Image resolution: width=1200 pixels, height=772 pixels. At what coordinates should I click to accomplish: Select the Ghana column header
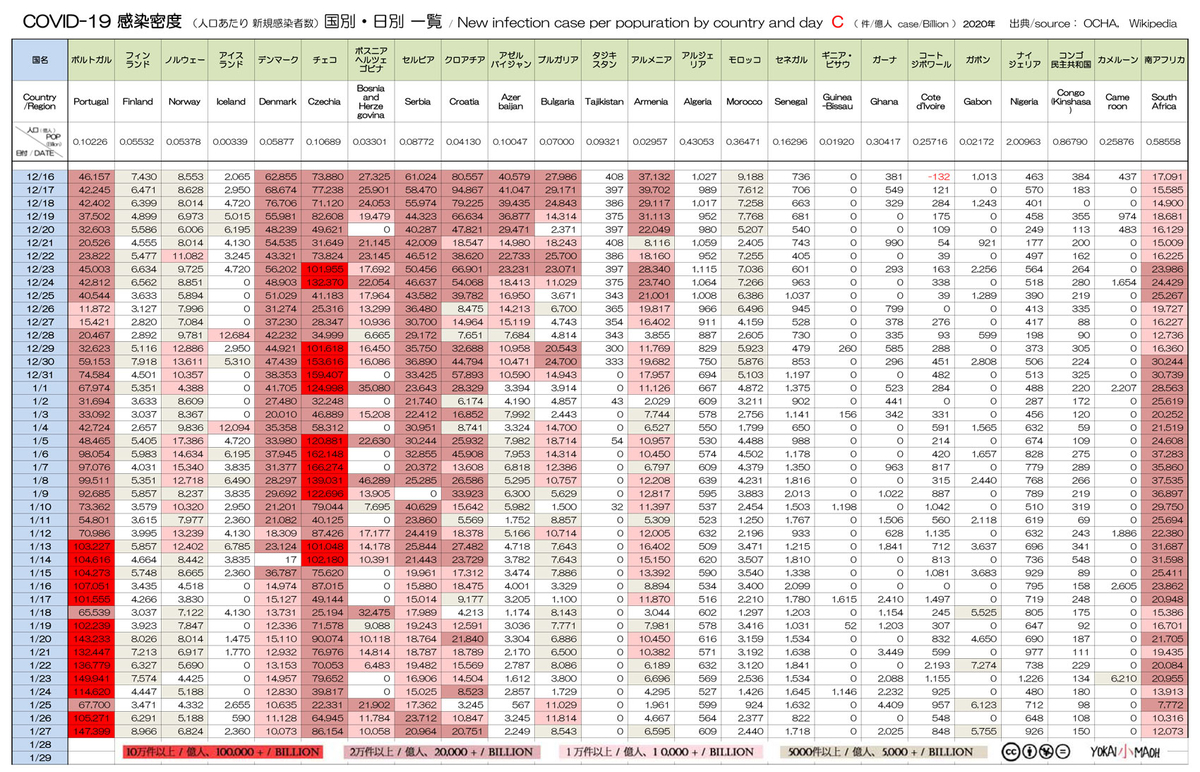click(x=884, y=101)
